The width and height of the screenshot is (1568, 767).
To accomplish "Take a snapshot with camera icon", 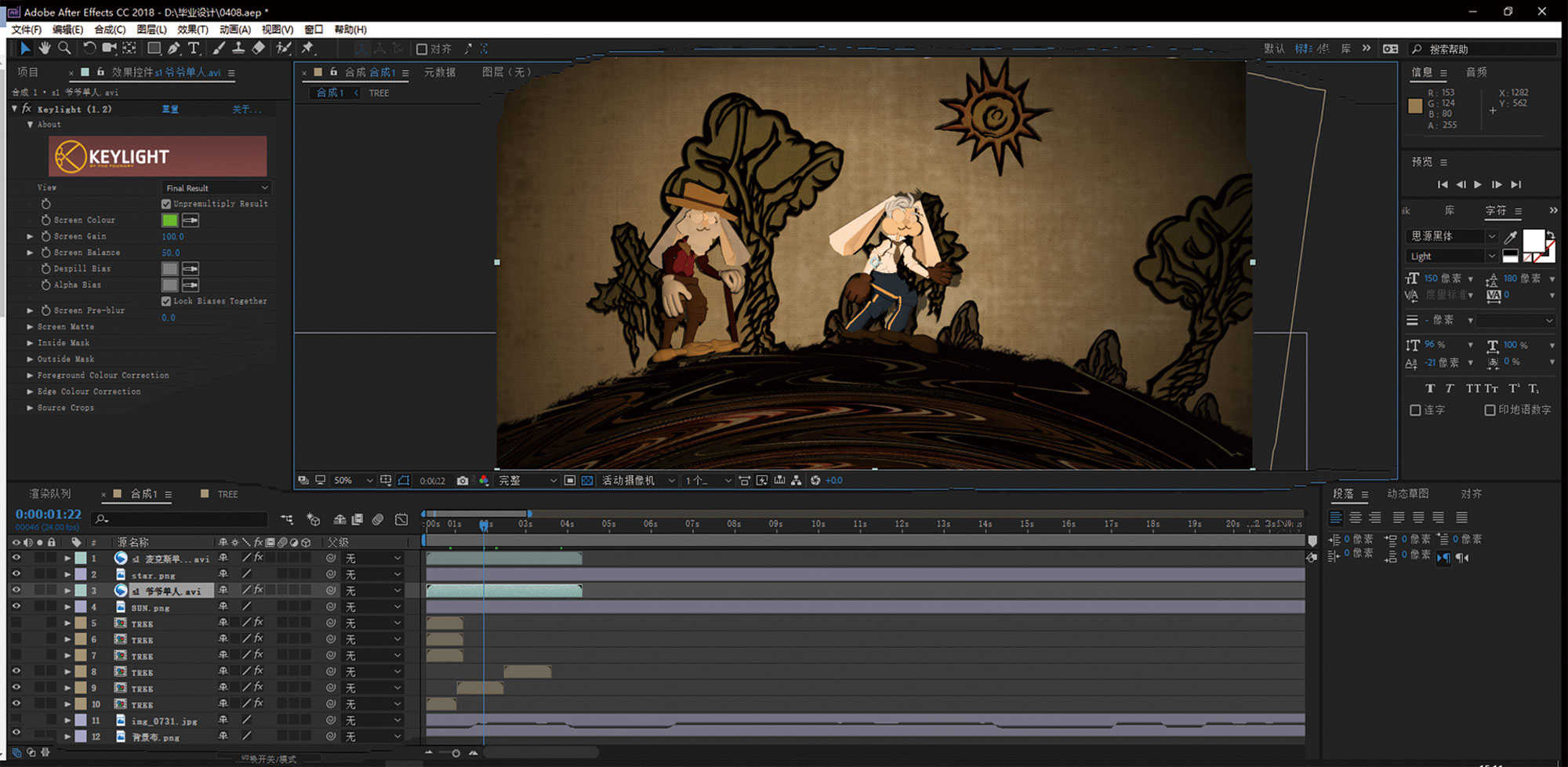I will coord(463,481).
